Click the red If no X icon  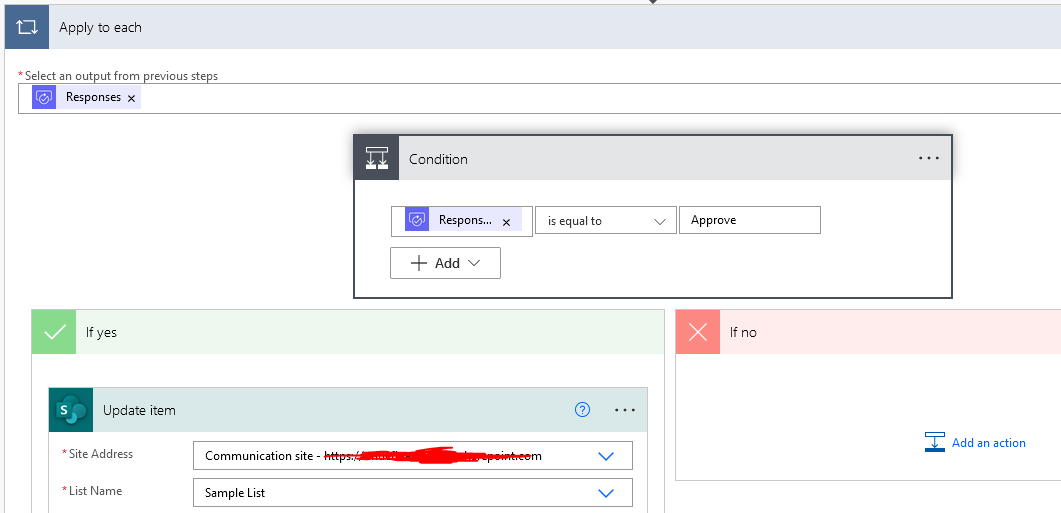pos(698,332)
